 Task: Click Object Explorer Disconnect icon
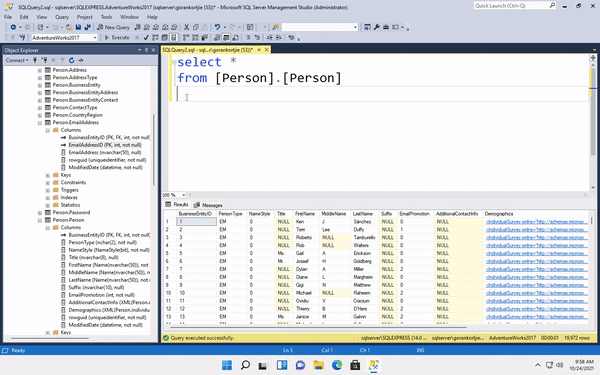(x=44, y=60)
